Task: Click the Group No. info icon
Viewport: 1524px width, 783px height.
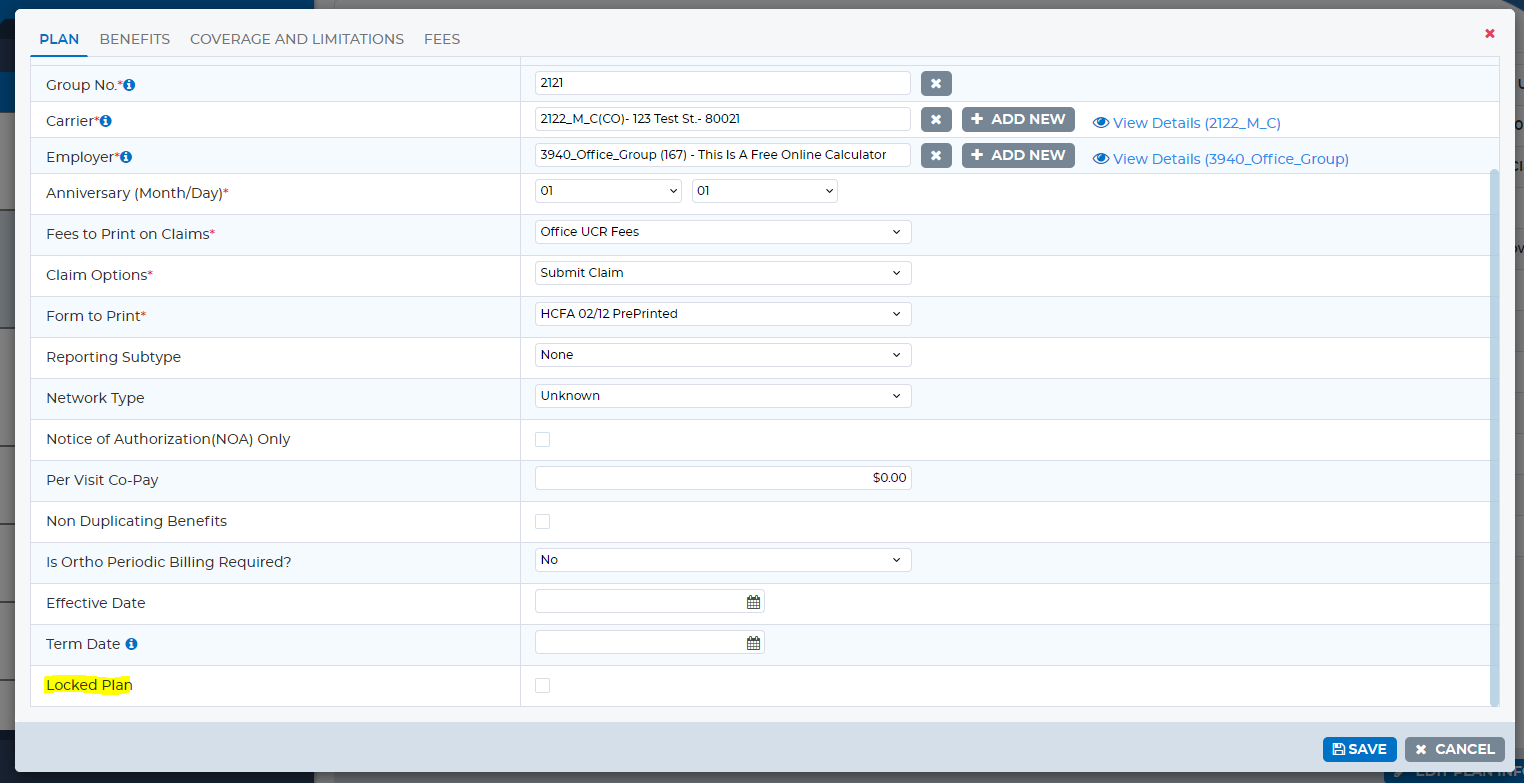Action: (129, 86)
